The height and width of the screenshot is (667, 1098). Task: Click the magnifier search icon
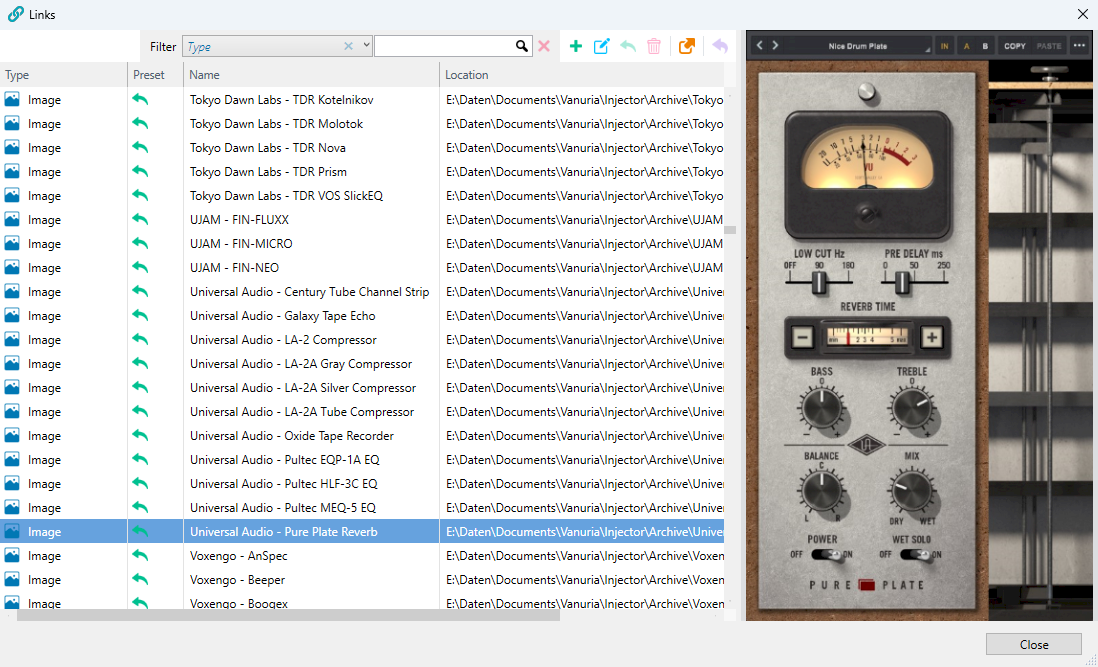522,46
